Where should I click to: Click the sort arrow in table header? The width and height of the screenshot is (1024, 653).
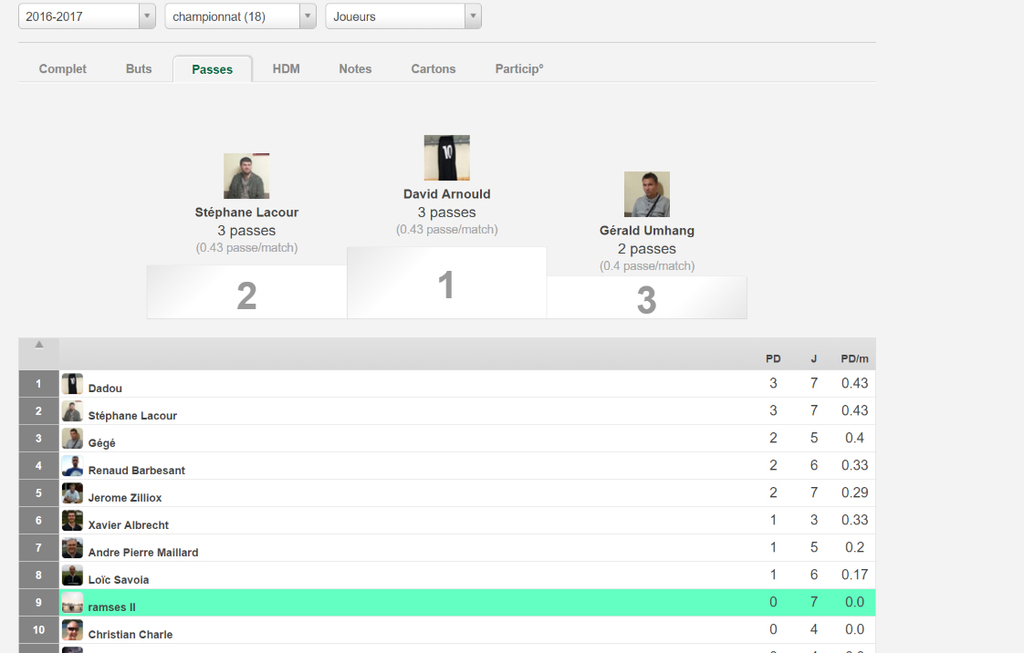pyautogui.click(x=39, y=344)
